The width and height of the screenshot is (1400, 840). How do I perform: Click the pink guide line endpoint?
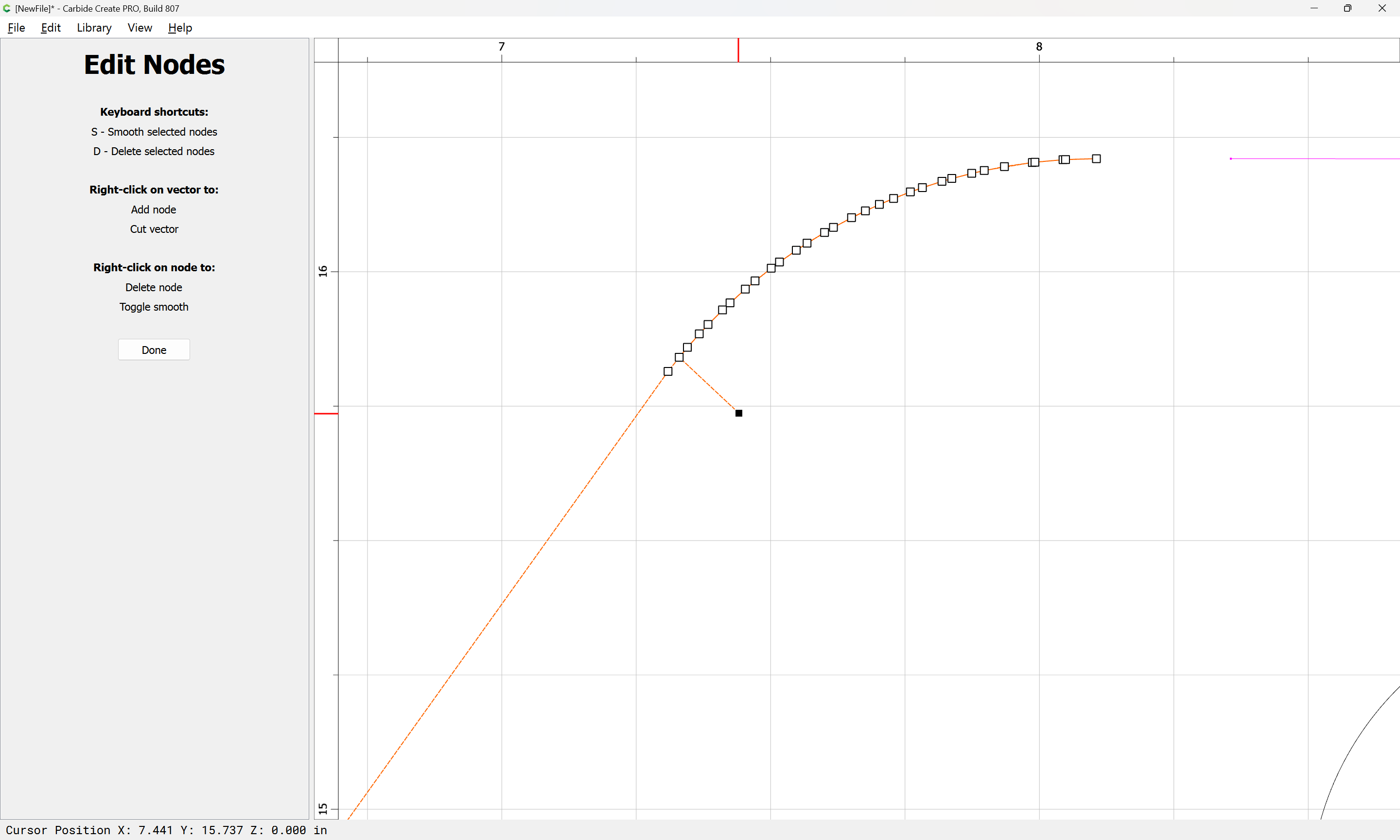[x=1231, y=158]
